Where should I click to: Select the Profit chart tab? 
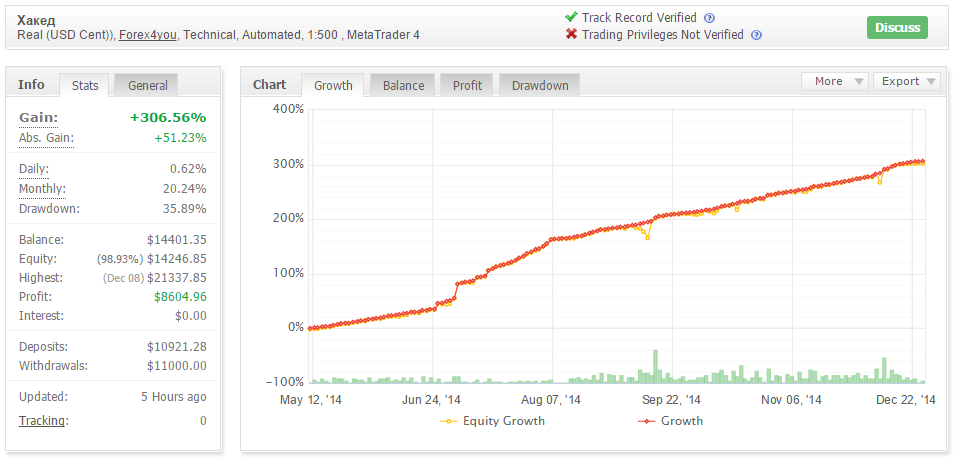pyautogui.click(x=467, y=86)
